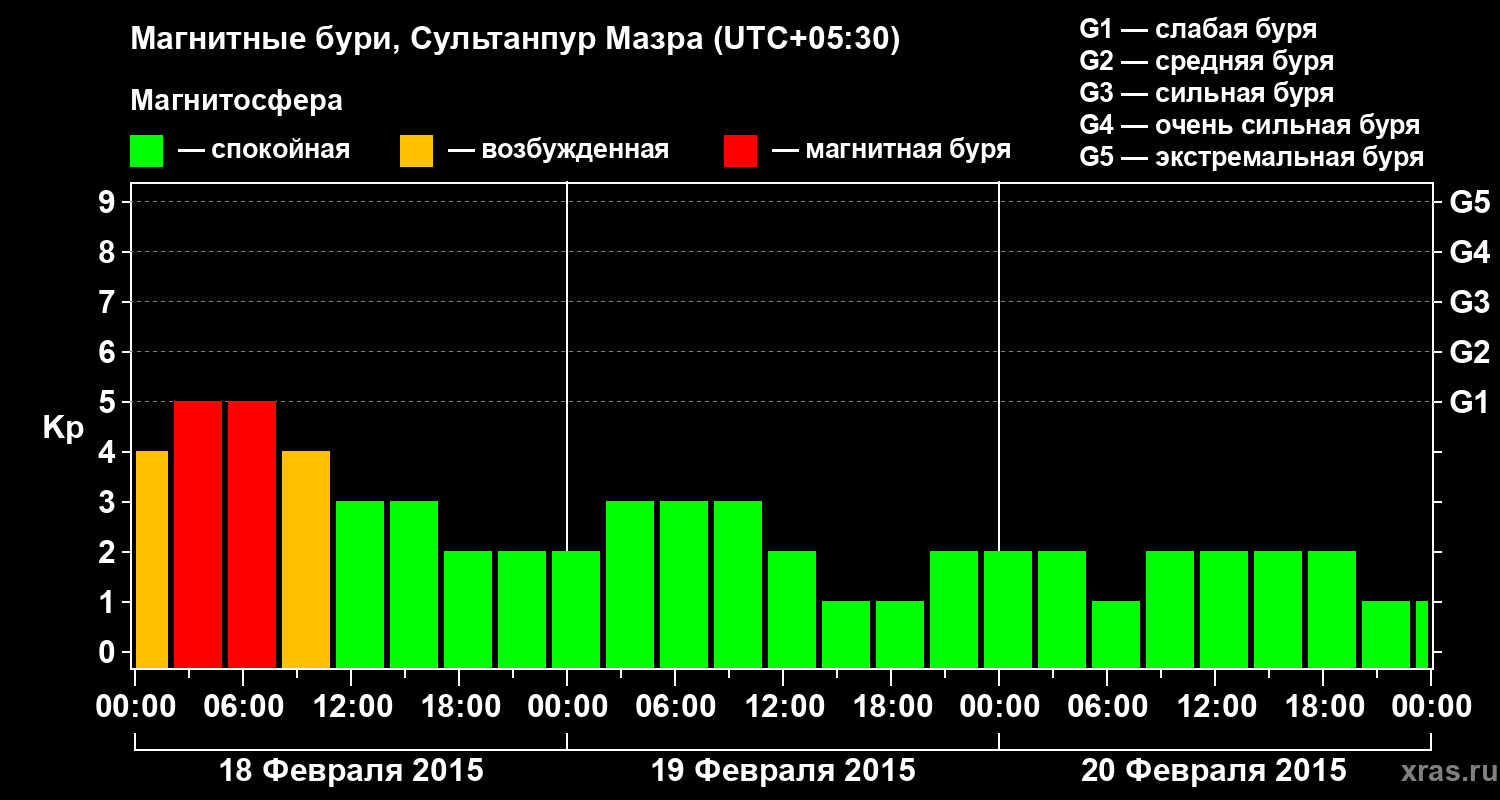Click the '19 Февраля 2015' date label

point(783,771)
